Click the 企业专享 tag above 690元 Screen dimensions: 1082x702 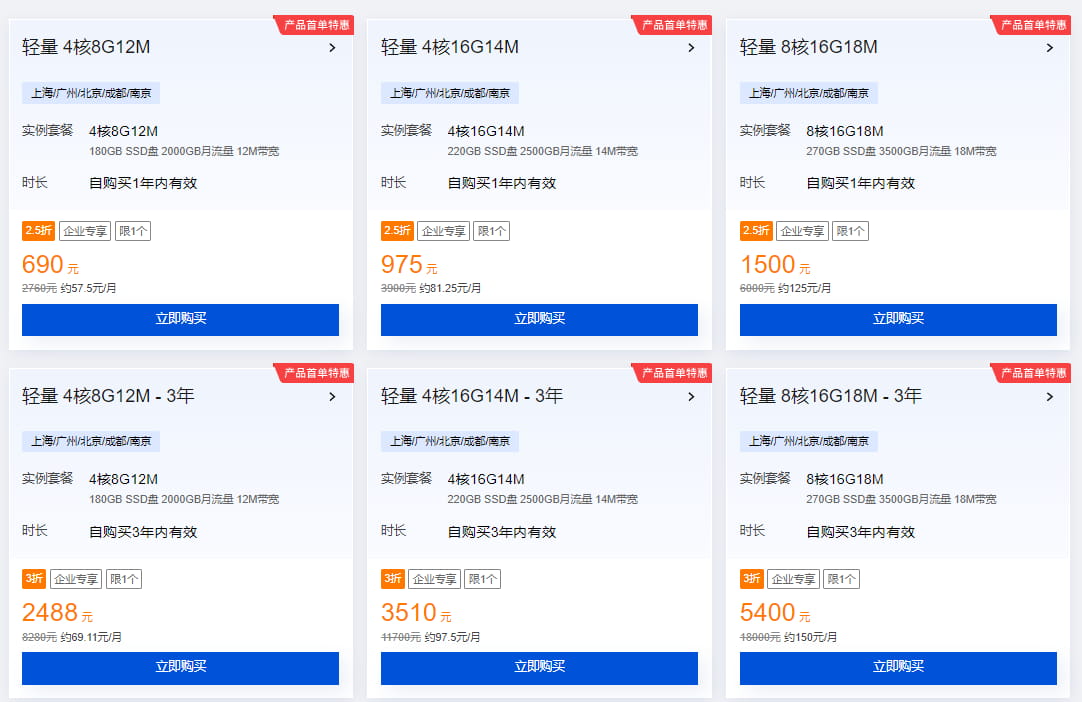[x=85, y=231]
